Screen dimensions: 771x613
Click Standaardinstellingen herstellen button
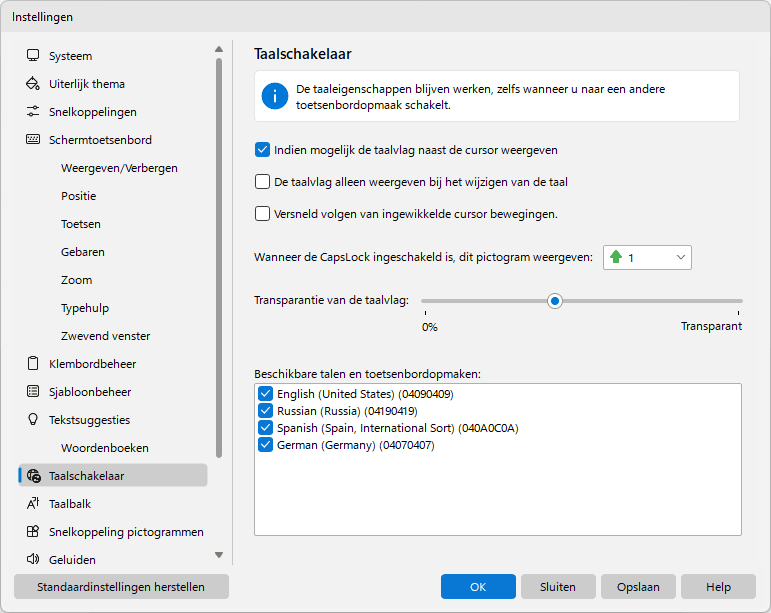pos(121,586)
